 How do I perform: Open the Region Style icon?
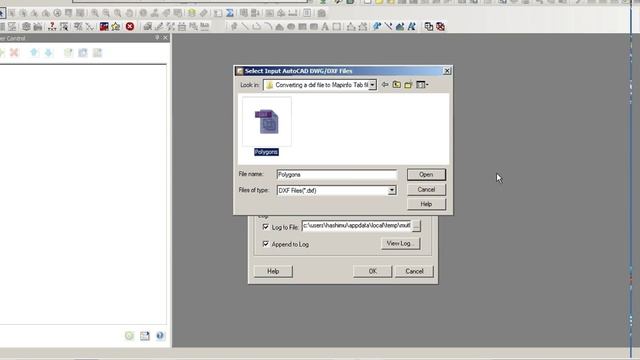tap(400, 27)
